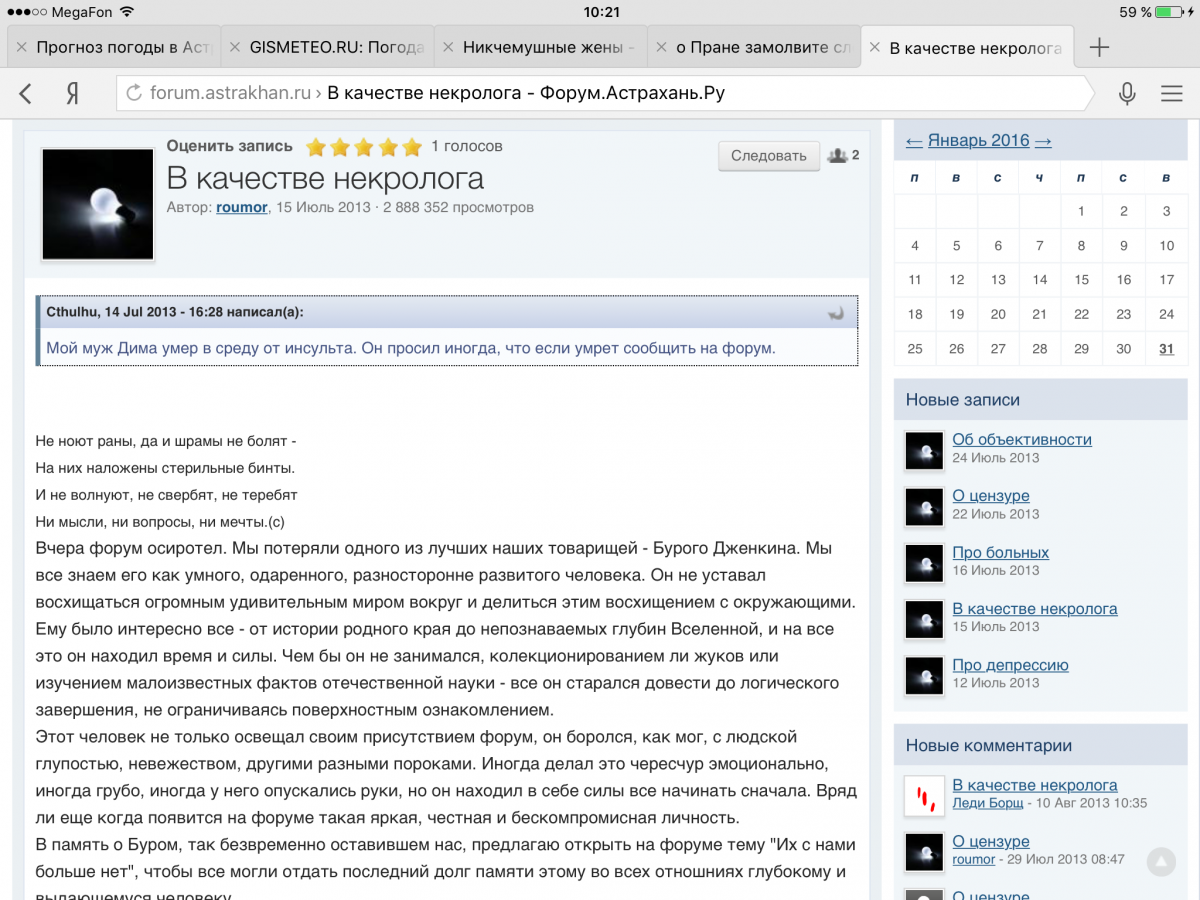Switch to 'Прогноз погоды в Астр' tab
Screen dimensions: 1200x900
[x=112, y=47]
